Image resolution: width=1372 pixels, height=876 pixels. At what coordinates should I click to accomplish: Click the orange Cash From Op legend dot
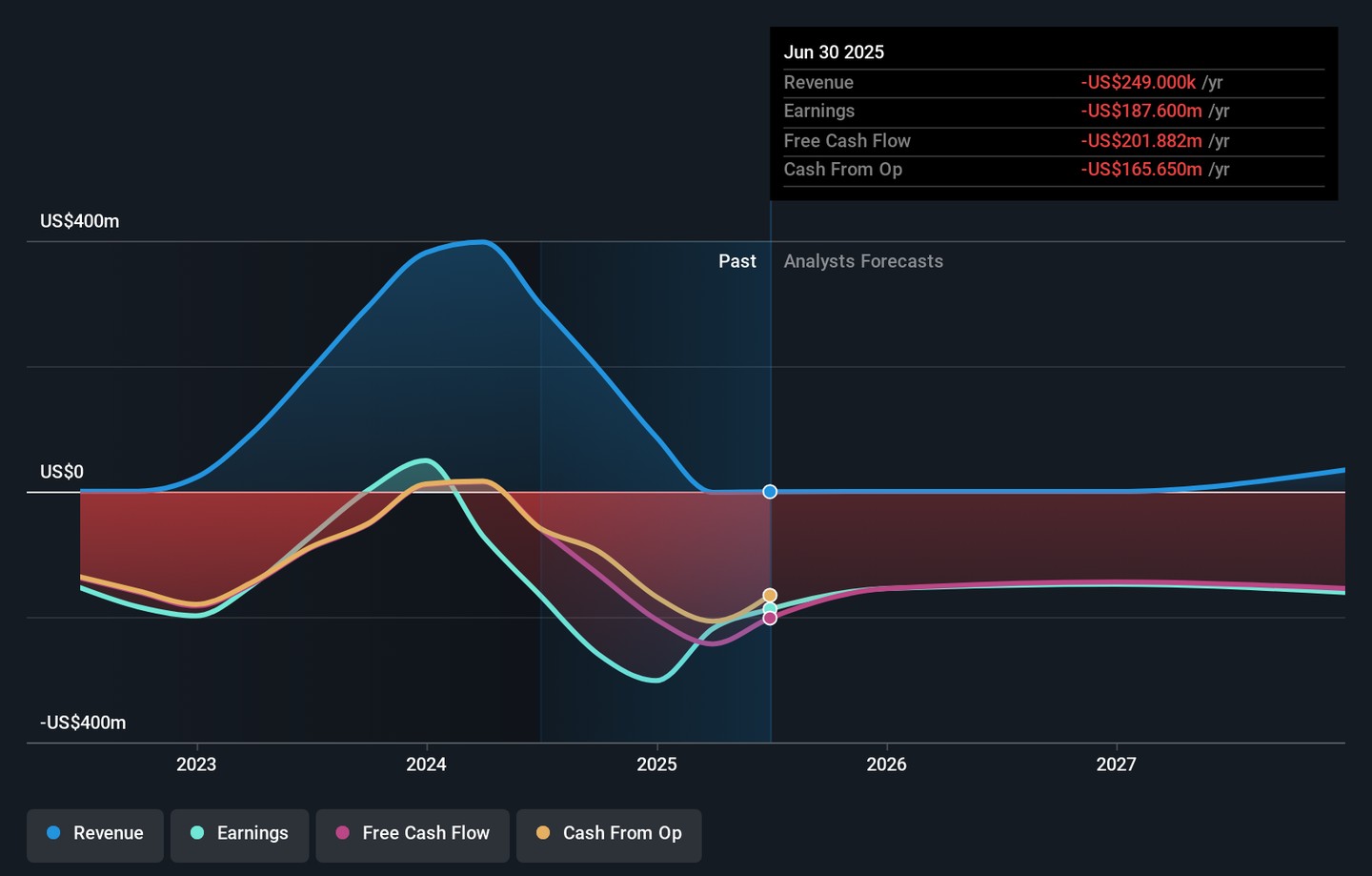click(x=543, y=833)
